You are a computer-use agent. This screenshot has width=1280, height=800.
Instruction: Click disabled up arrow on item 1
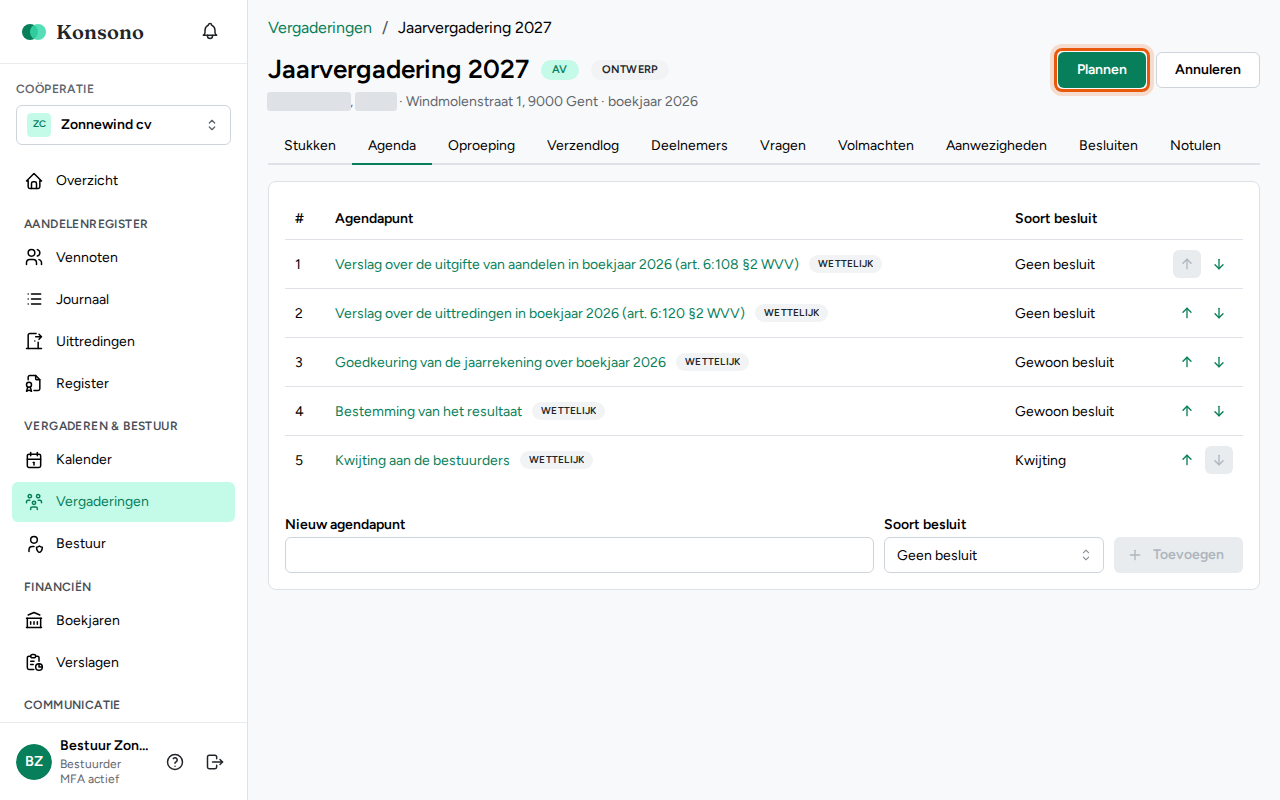point(1187,265)
